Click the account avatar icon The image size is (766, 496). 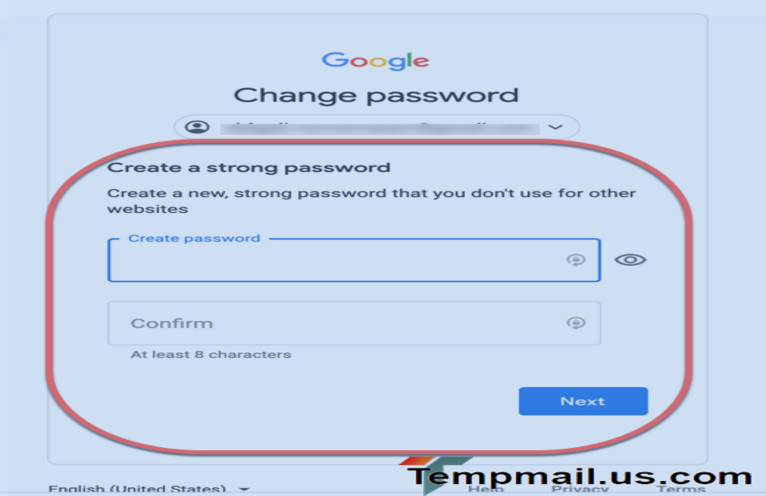[x=197, y=127]
